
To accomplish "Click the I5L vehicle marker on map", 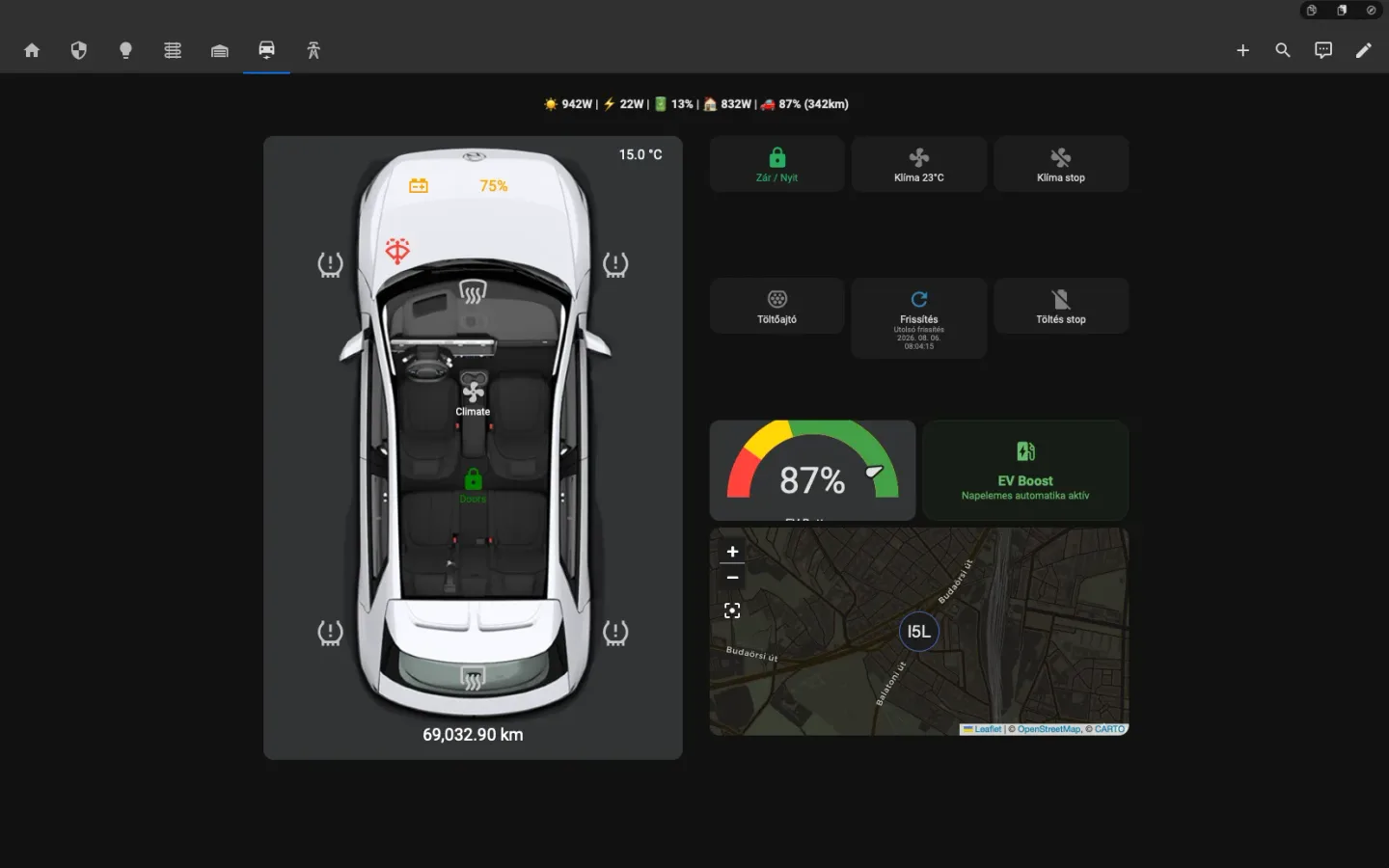I will (919, 632).
